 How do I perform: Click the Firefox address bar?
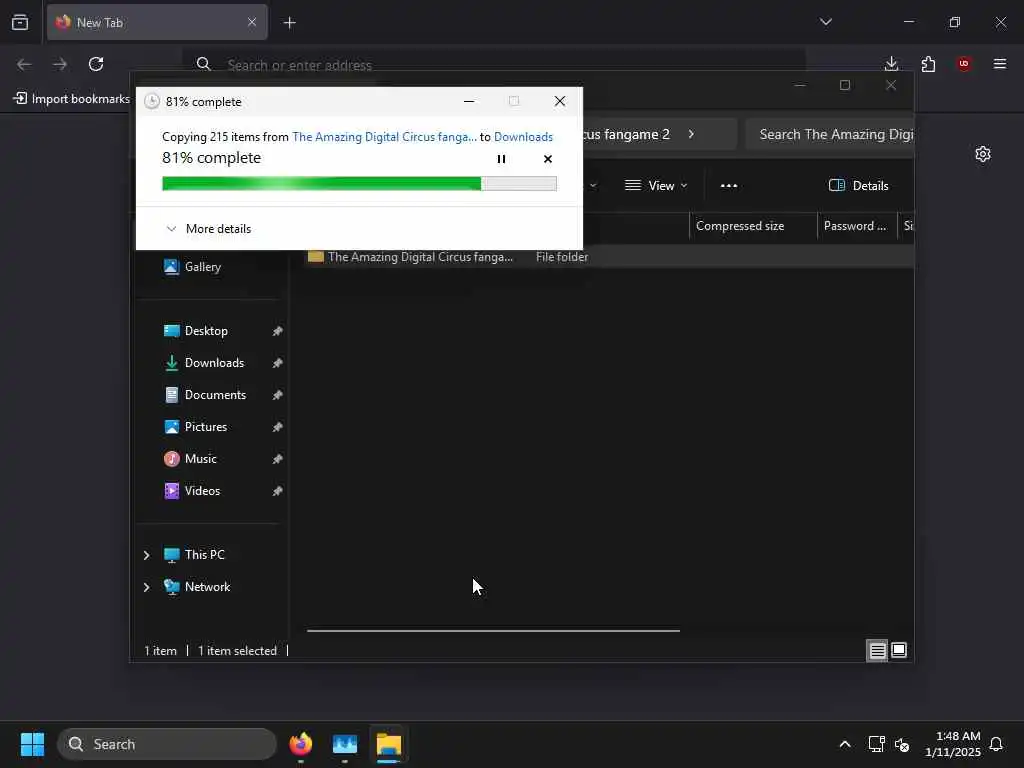coord(496,64)
